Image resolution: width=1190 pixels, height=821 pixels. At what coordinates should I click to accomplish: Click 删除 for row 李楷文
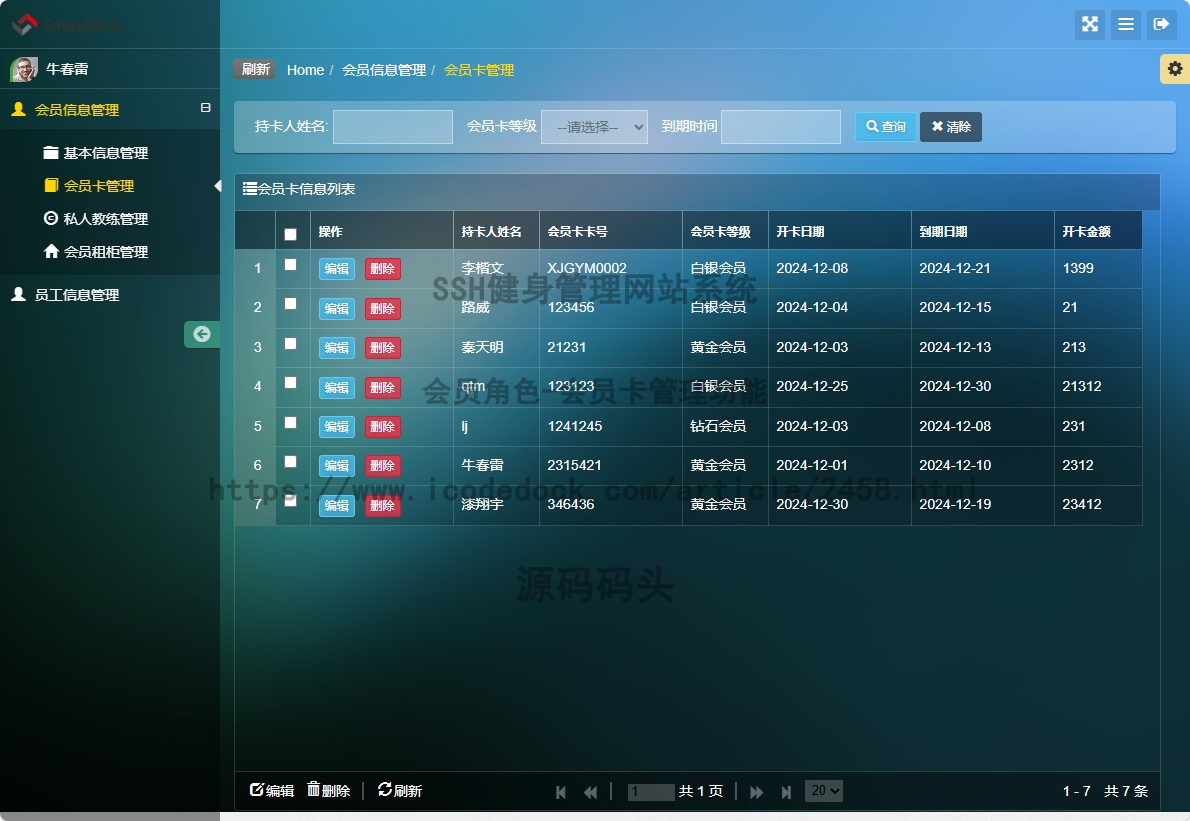click(382, 269)
